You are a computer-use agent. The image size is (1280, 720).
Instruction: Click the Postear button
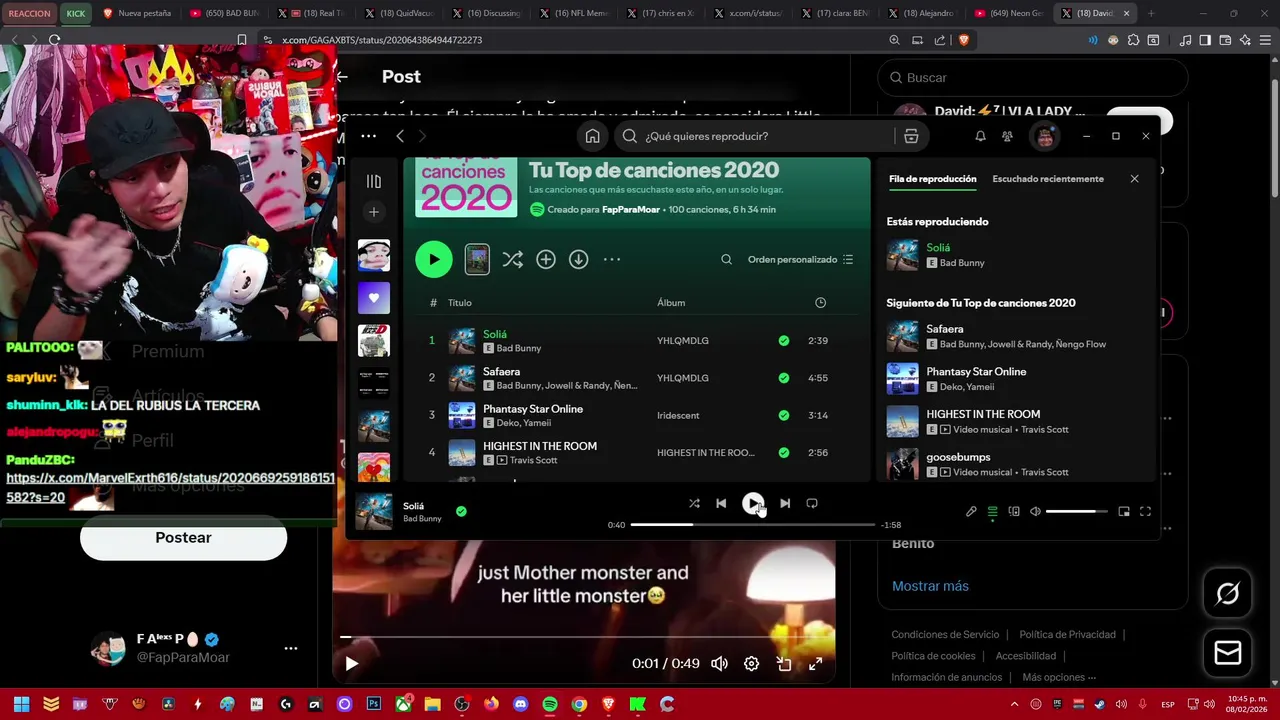coord(183,538)
